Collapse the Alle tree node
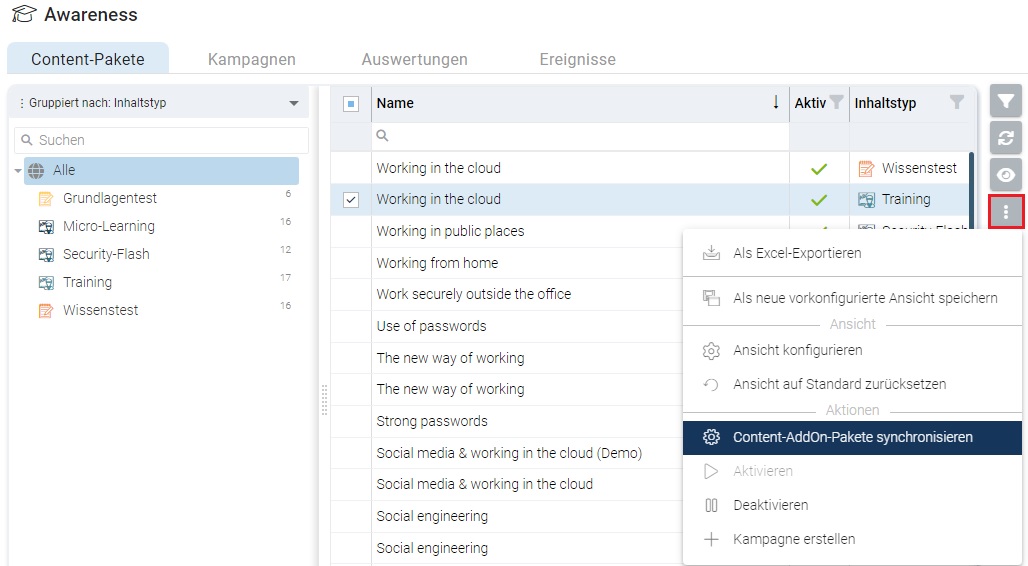 [x=18, y=171]
